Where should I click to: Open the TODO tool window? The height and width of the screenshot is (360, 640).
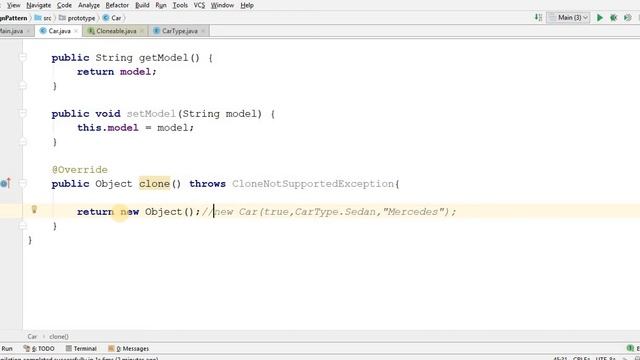point(39,349)
